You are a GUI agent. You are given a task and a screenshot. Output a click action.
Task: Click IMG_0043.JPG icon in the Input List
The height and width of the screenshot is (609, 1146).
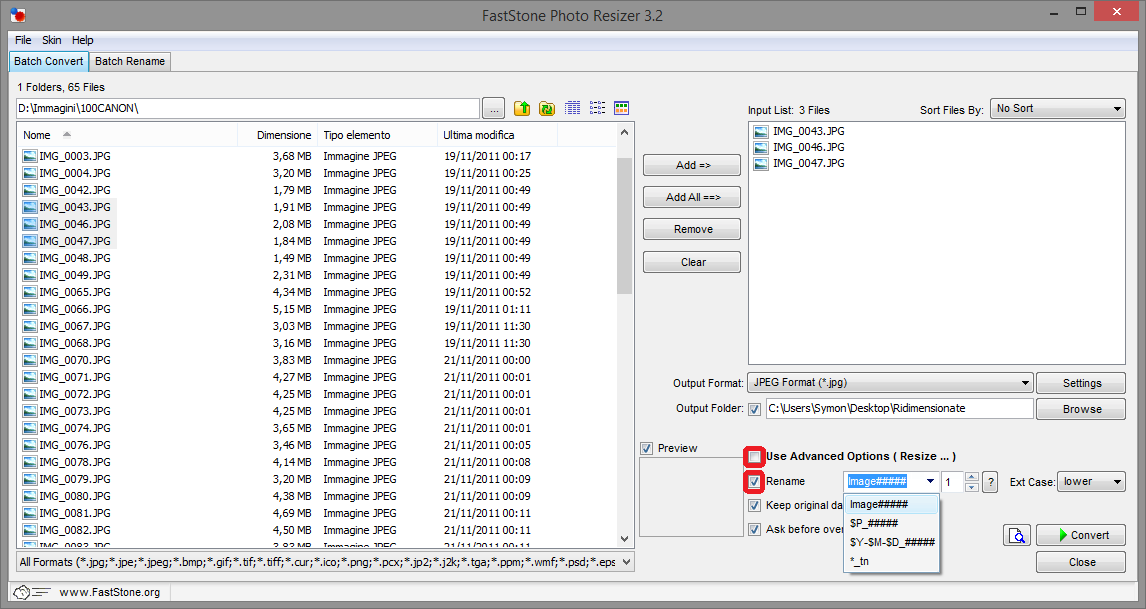click(761, 132)
